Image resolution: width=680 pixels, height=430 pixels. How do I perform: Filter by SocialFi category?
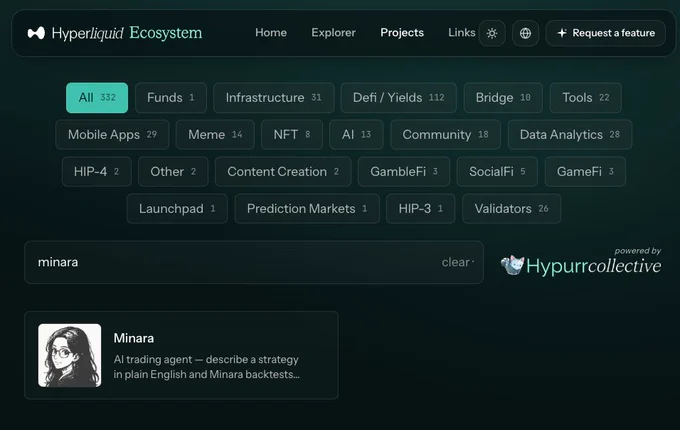pyautogui.click(x=497, y=172)
